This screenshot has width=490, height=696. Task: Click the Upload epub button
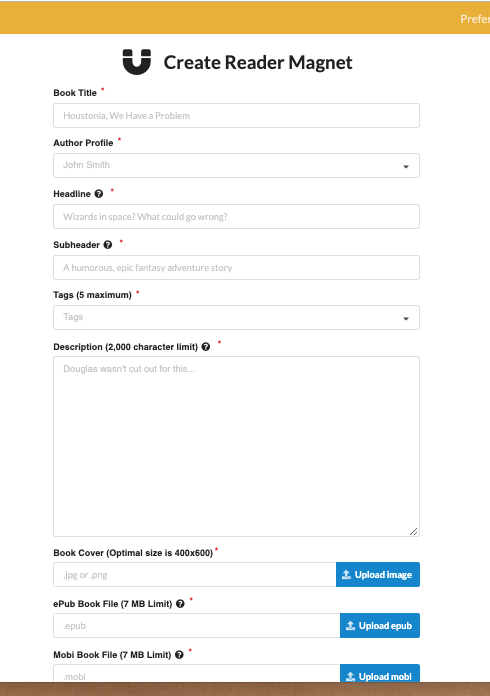(380, 625)
